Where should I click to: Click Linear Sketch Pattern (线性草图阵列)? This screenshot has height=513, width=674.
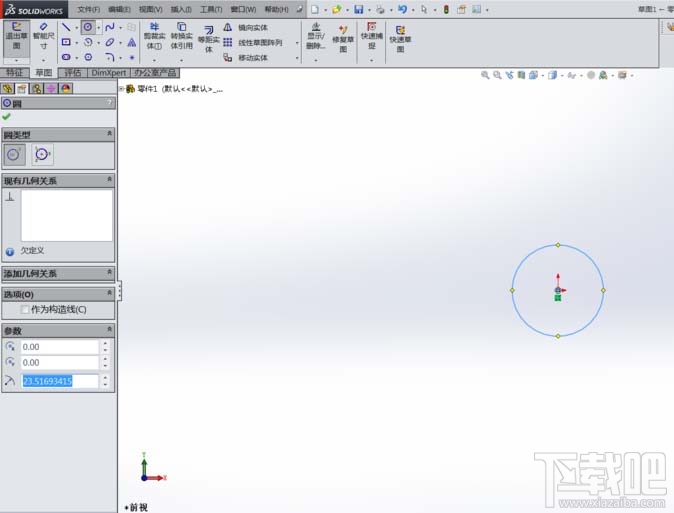(x=253, y=43)
